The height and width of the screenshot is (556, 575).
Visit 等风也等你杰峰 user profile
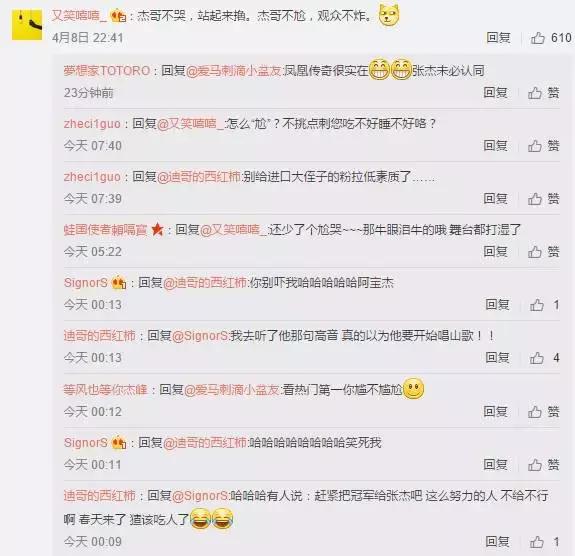pos(105,389)
